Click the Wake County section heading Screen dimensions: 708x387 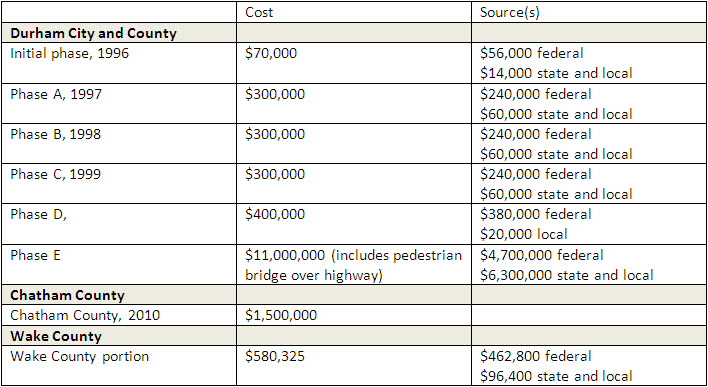[x=56, y=336]
